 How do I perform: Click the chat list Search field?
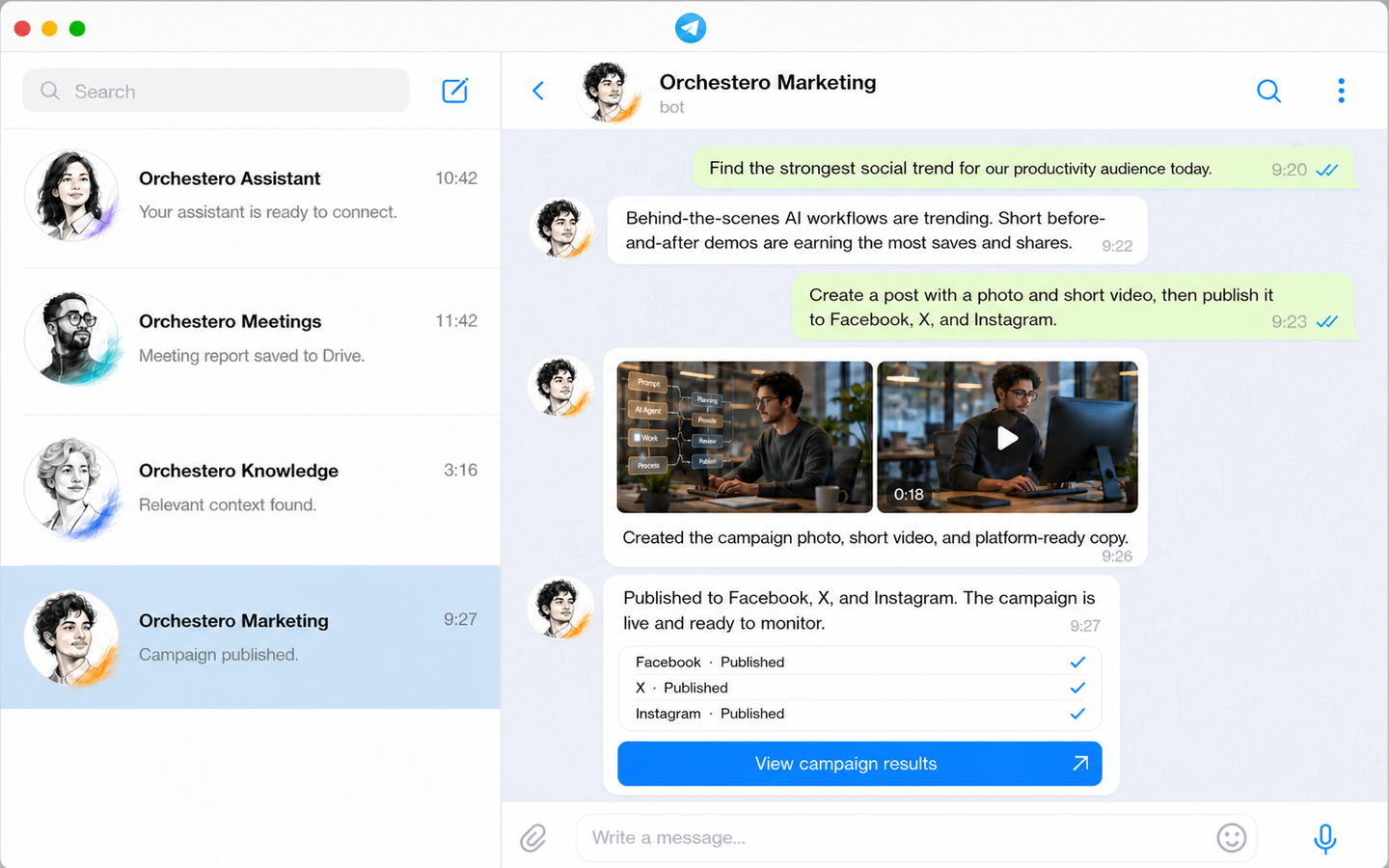tap(215, 91)
